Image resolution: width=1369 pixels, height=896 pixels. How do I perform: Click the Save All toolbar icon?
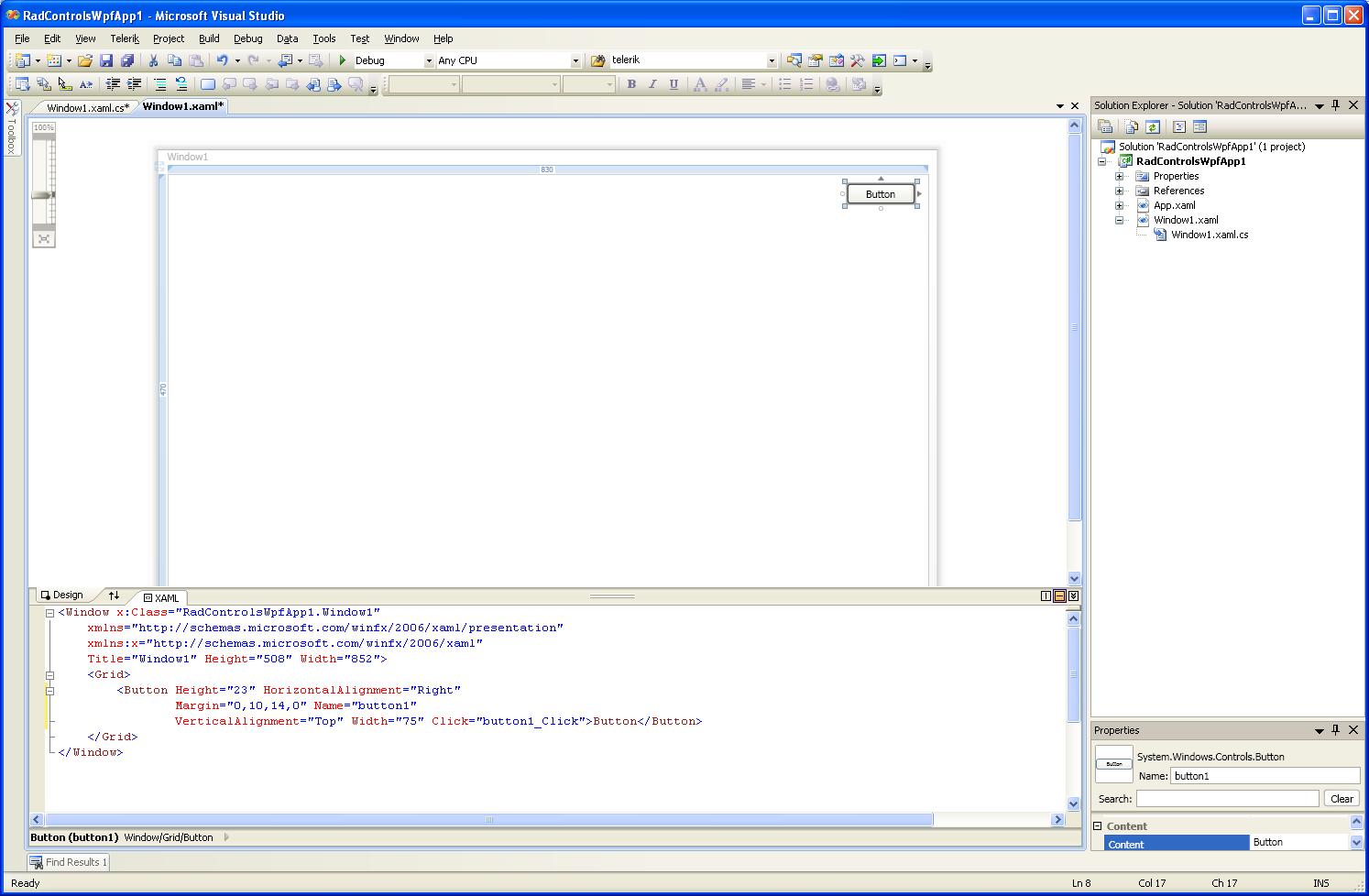127,60
